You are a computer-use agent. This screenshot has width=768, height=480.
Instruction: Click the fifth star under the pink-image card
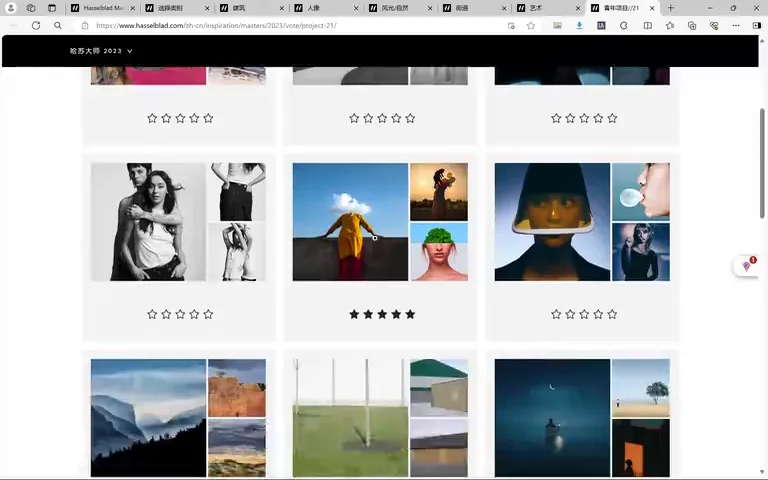pos(208,118)
